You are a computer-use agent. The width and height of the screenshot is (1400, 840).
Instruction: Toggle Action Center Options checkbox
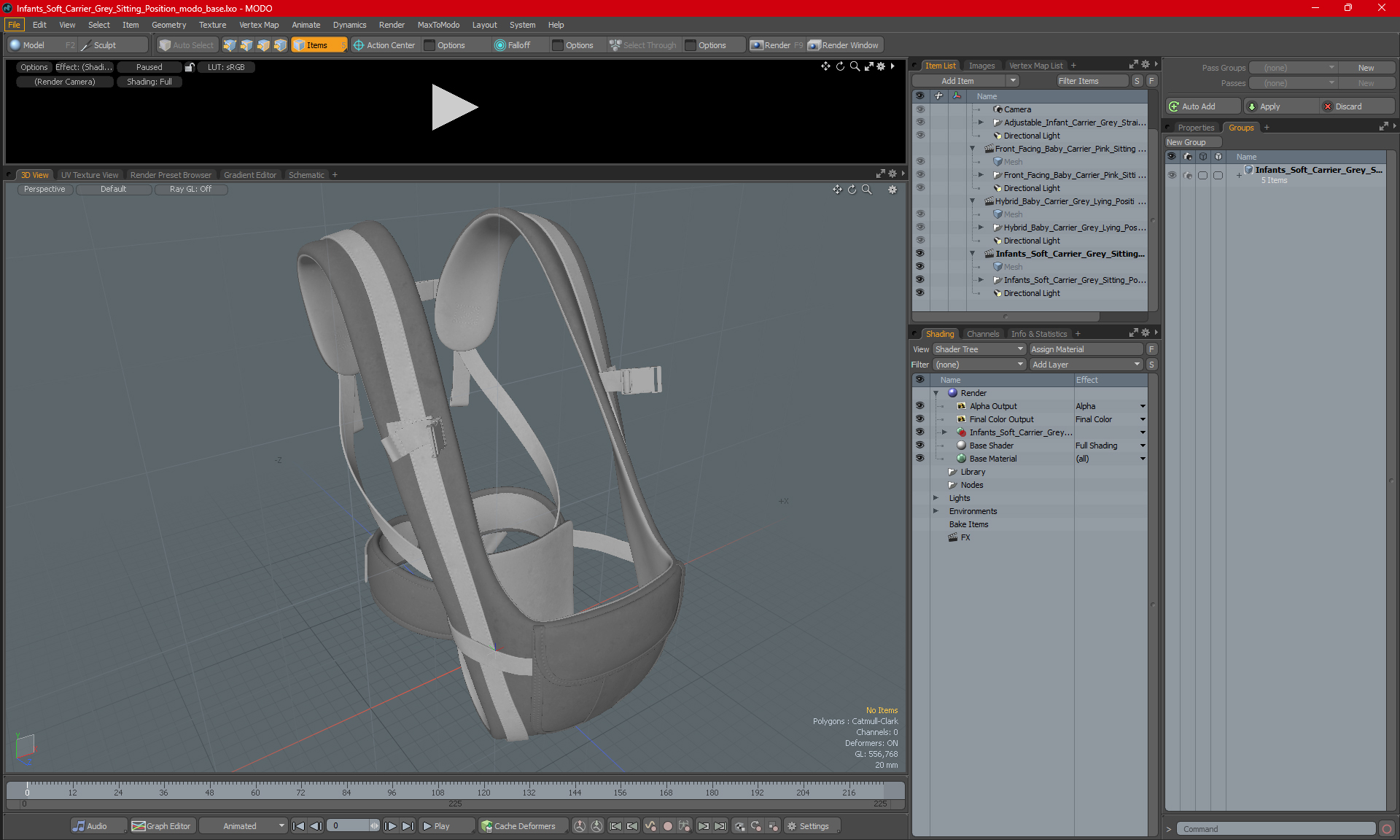[430, 45]
